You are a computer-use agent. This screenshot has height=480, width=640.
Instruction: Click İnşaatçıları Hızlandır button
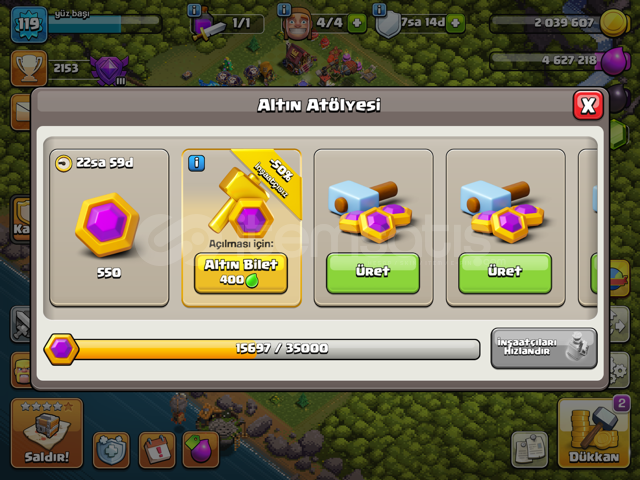pyautogui.click(x=544, y=348)
